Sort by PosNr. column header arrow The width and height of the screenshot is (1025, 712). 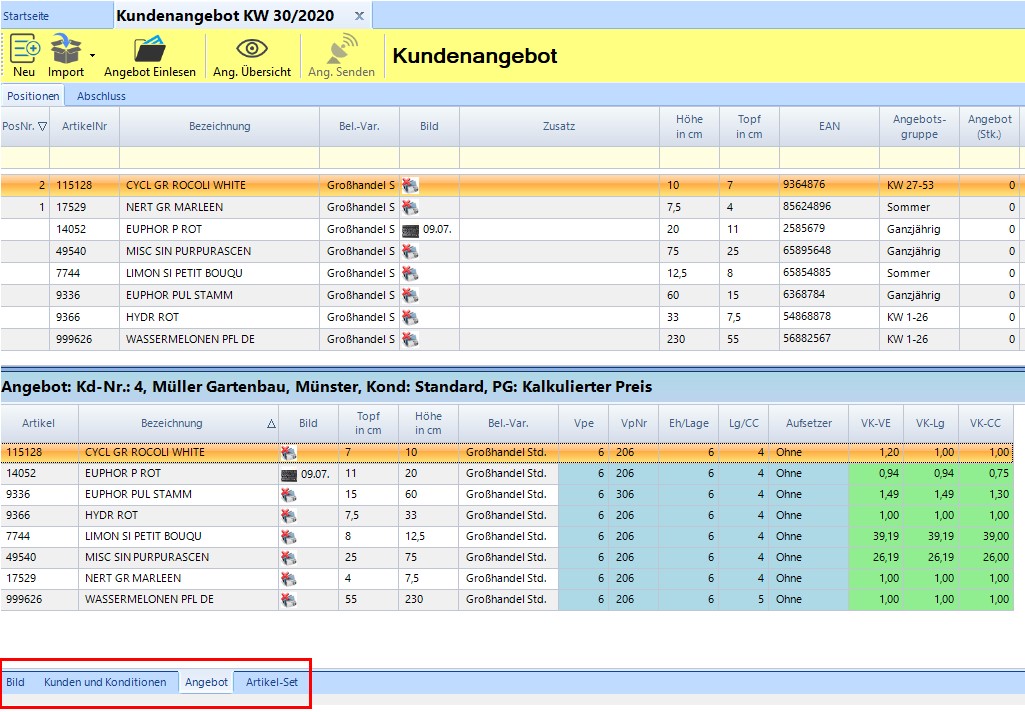pos(42,126)
